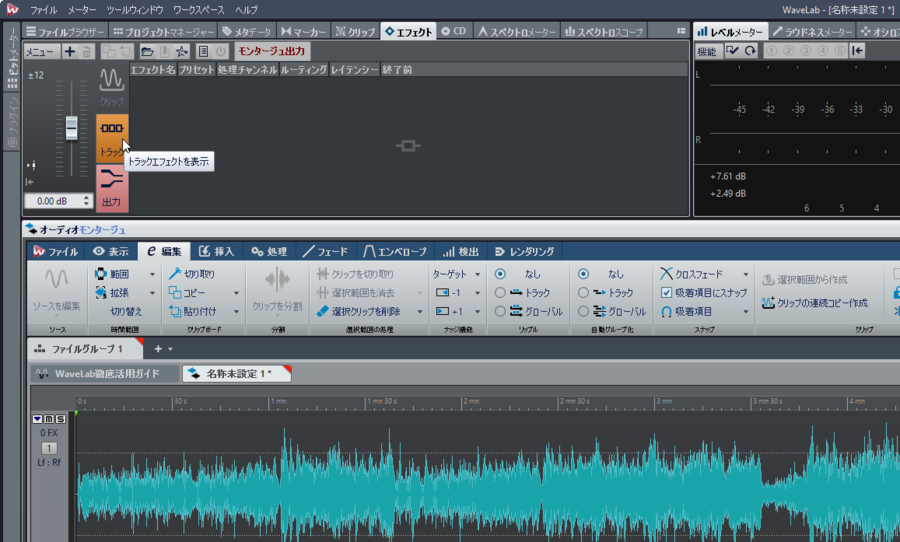900x542 pixels.
Task: Expand the クロスフェード dropdown arrow
Action: [x=746, y=274]
